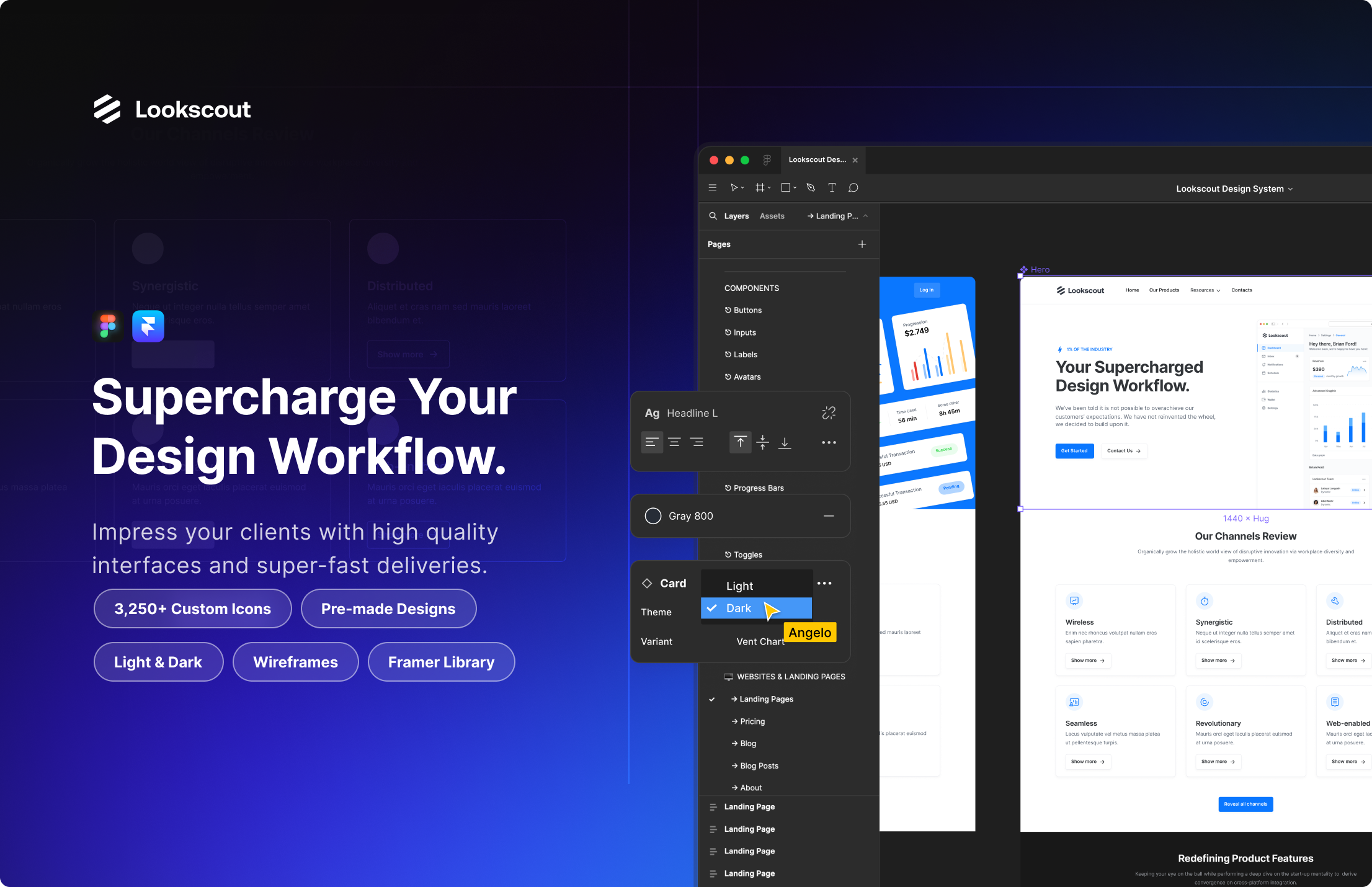Click the Figma home logo in tab bar
1372x887 pixels.
[x=767, y=160]
